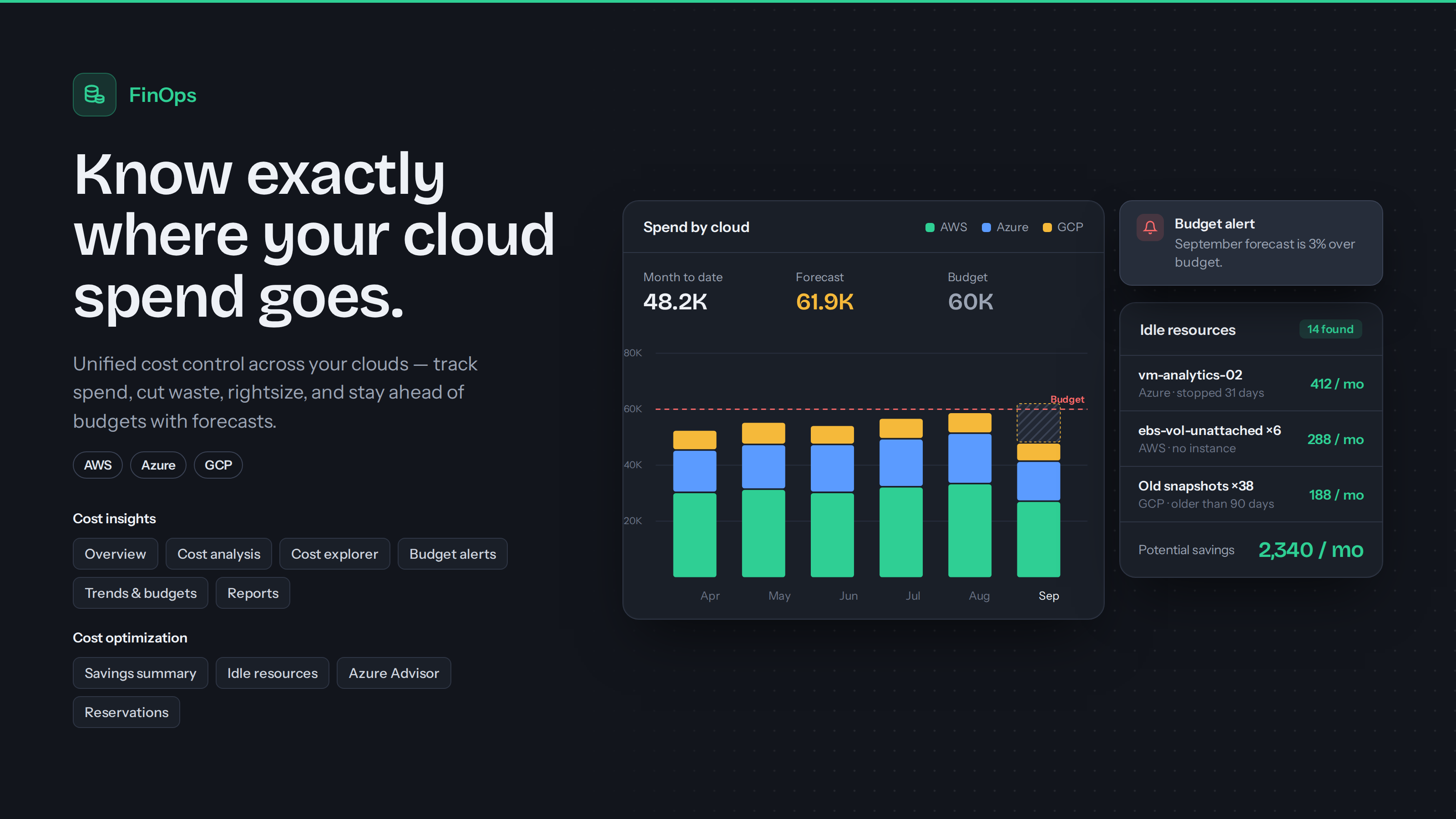Select the AWS cloud provider pill
The height and width of the screenshot is (819, 1456).
[98, 465]
